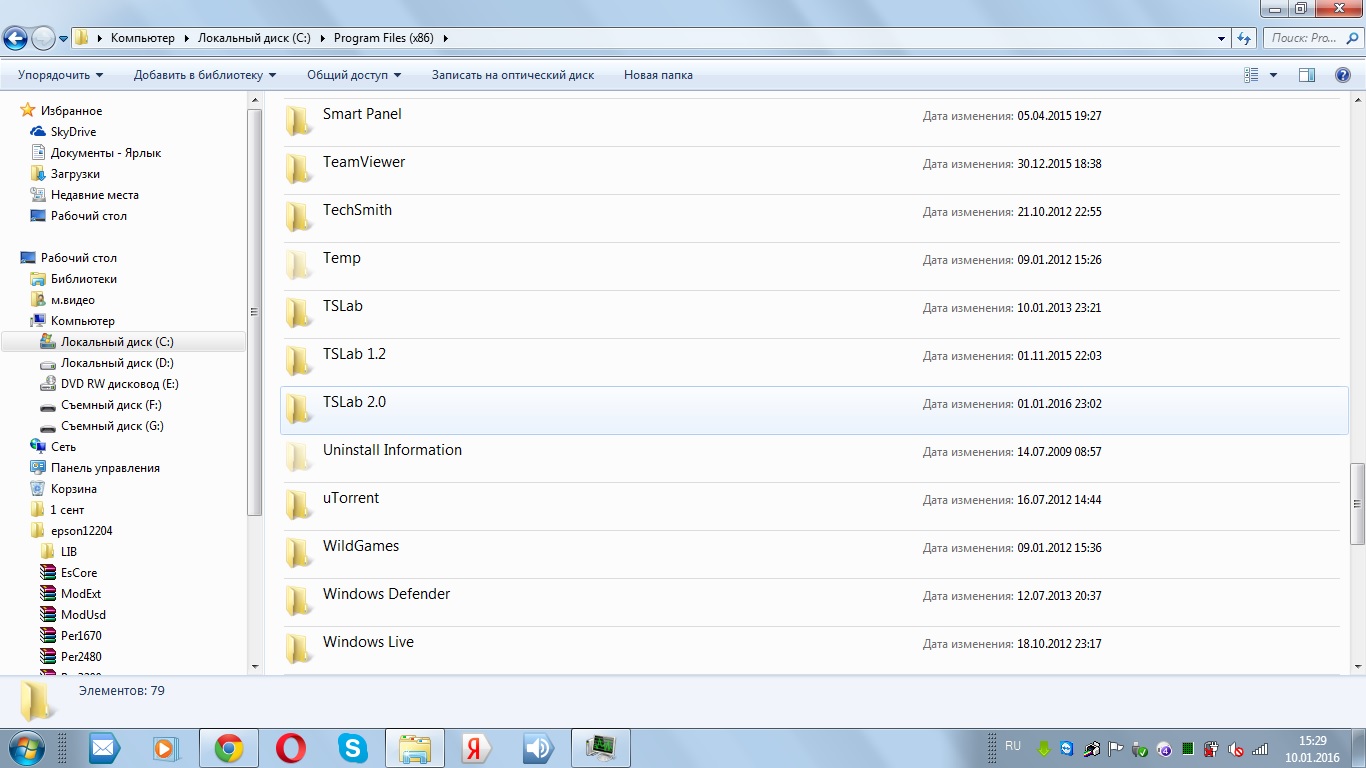The height and width of the screenshot is (768, 1366).
Task: Click the file list vertical scrollbar thumb
Action: coord(1357,504)
